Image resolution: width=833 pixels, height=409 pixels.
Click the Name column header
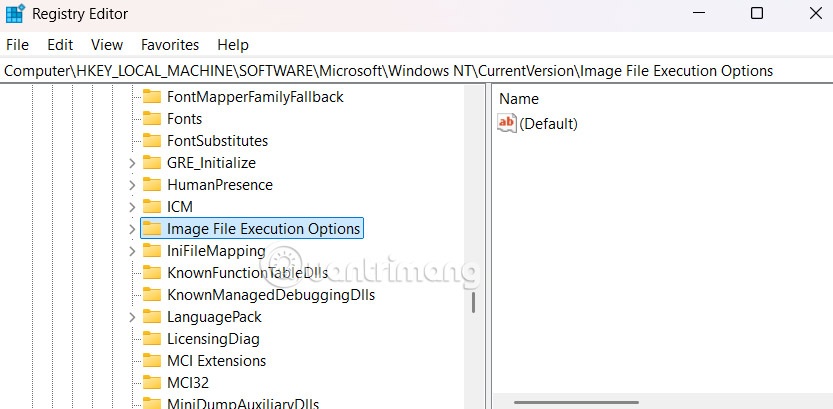click(x=519, y=99)
